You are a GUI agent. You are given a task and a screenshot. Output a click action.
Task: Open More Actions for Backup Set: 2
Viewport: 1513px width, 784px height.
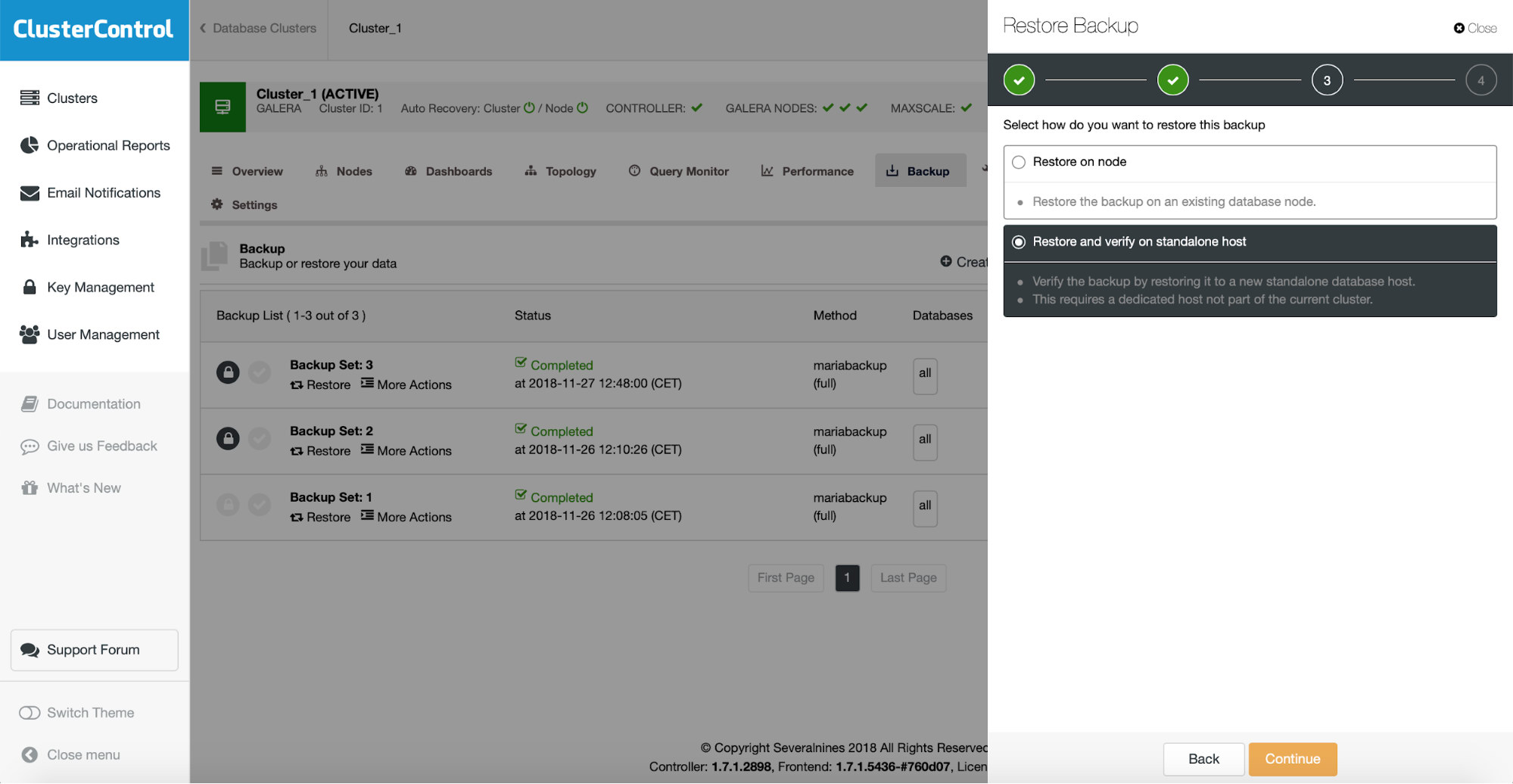(406, 450)
